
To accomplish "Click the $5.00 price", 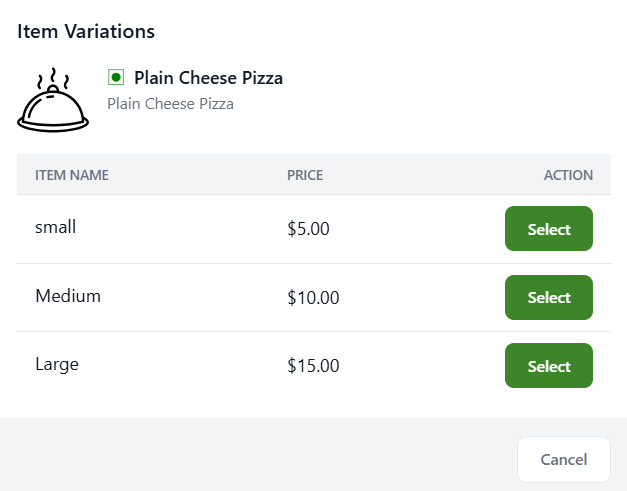I will [308, 229].
